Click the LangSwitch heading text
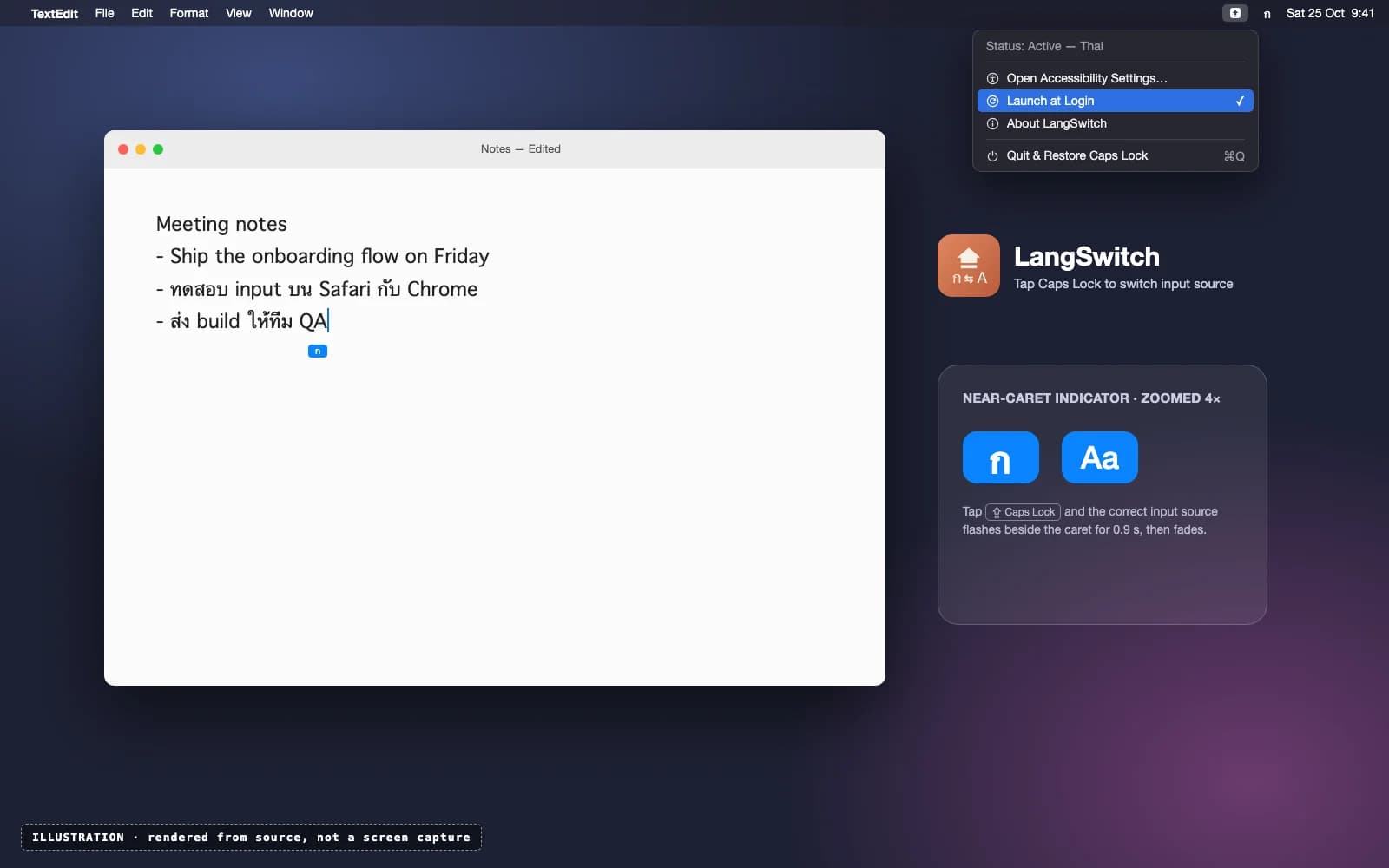This screenshot has height=868, width=1389. tap(1087, 257)
